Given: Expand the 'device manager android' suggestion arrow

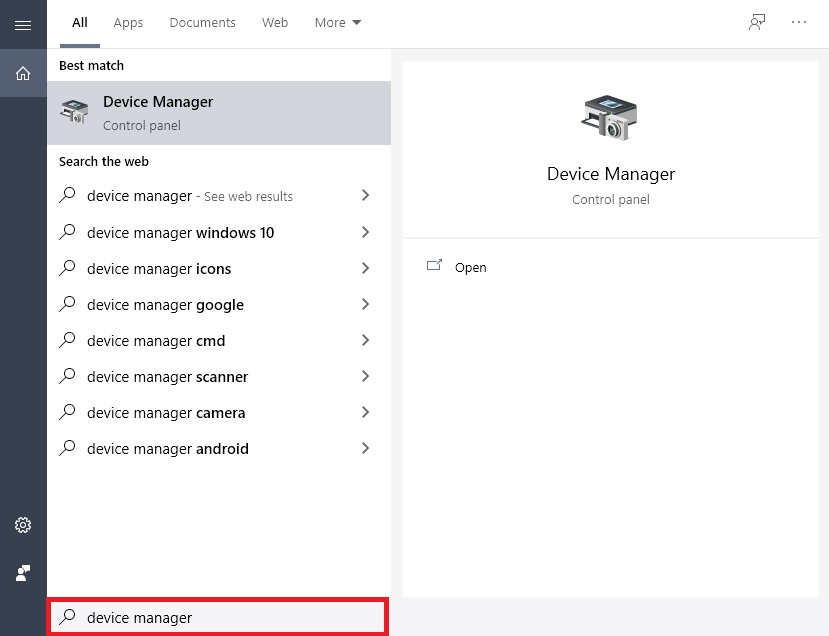Looking at the screenshot, I should coord(365,448).
